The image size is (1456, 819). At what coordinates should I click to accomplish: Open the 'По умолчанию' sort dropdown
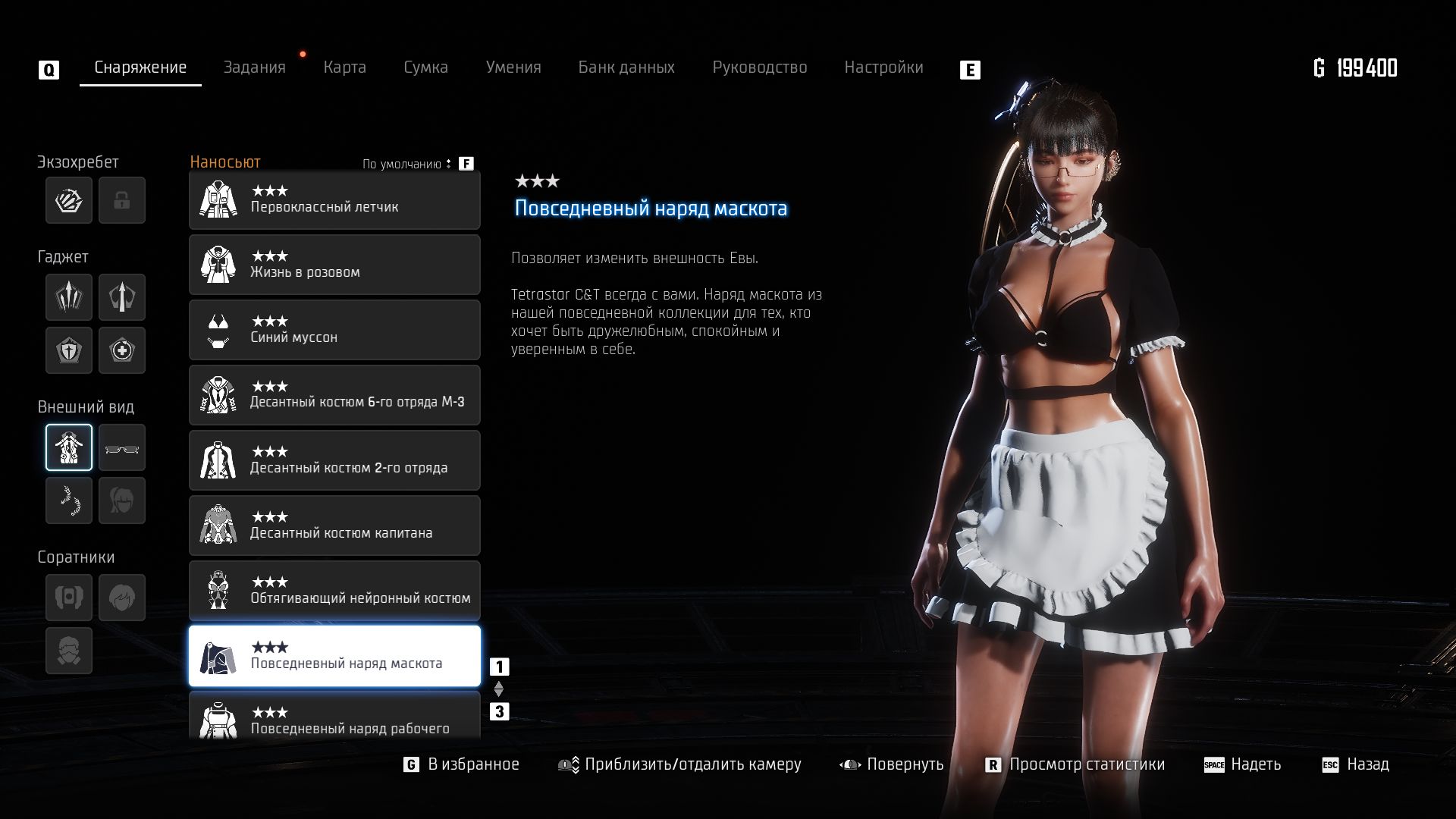pos(407,164)
